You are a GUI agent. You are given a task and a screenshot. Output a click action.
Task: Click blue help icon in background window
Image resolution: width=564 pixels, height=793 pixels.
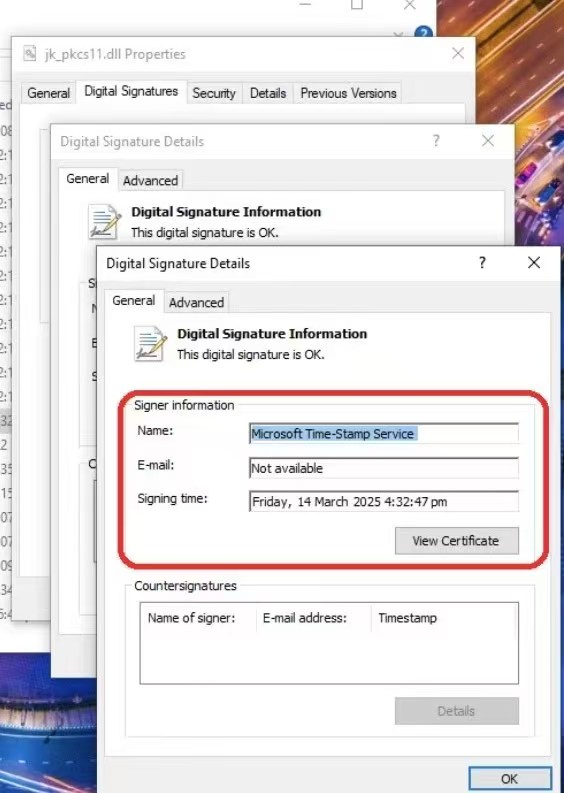click(x=424, y=33)
